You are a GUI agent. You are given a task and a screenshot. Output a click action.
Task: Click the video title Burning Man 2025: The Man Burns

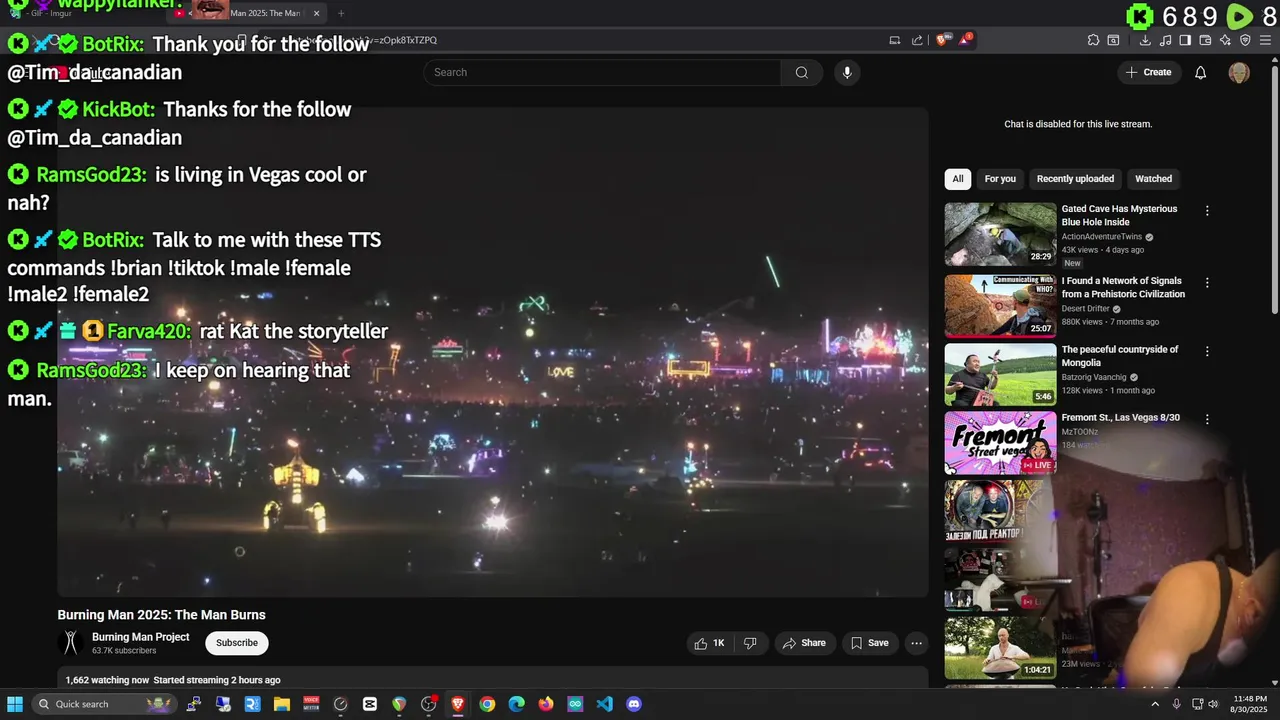[161, 615]
